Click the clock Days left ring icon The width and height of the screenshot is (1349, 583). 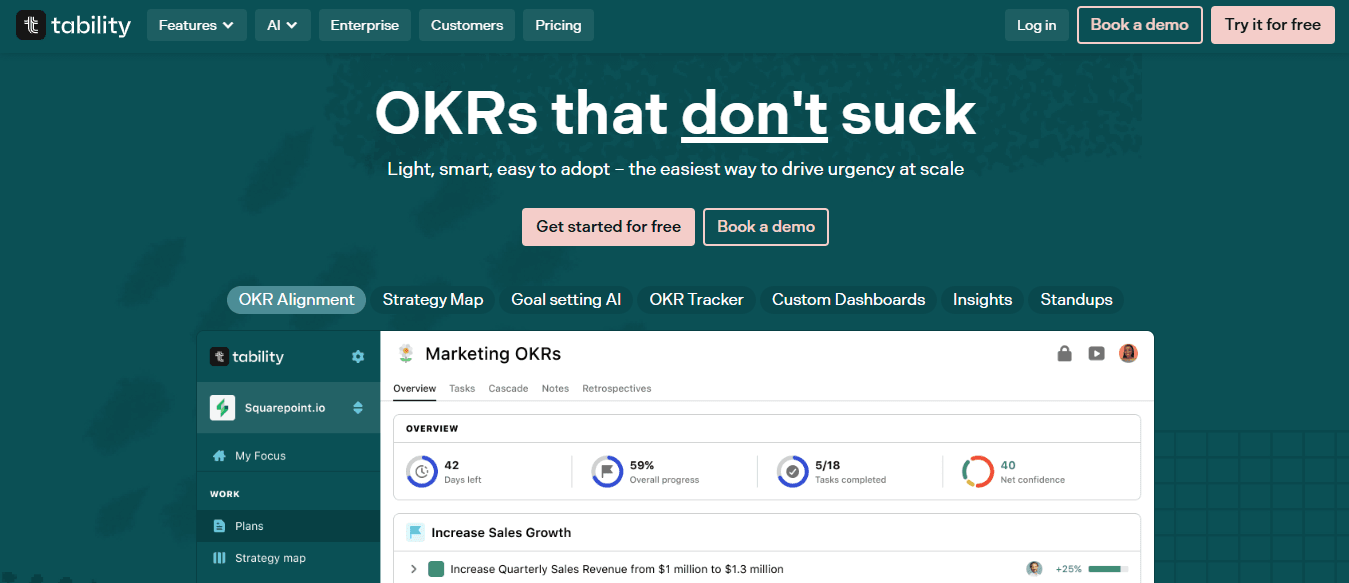[x=422, y=471]
